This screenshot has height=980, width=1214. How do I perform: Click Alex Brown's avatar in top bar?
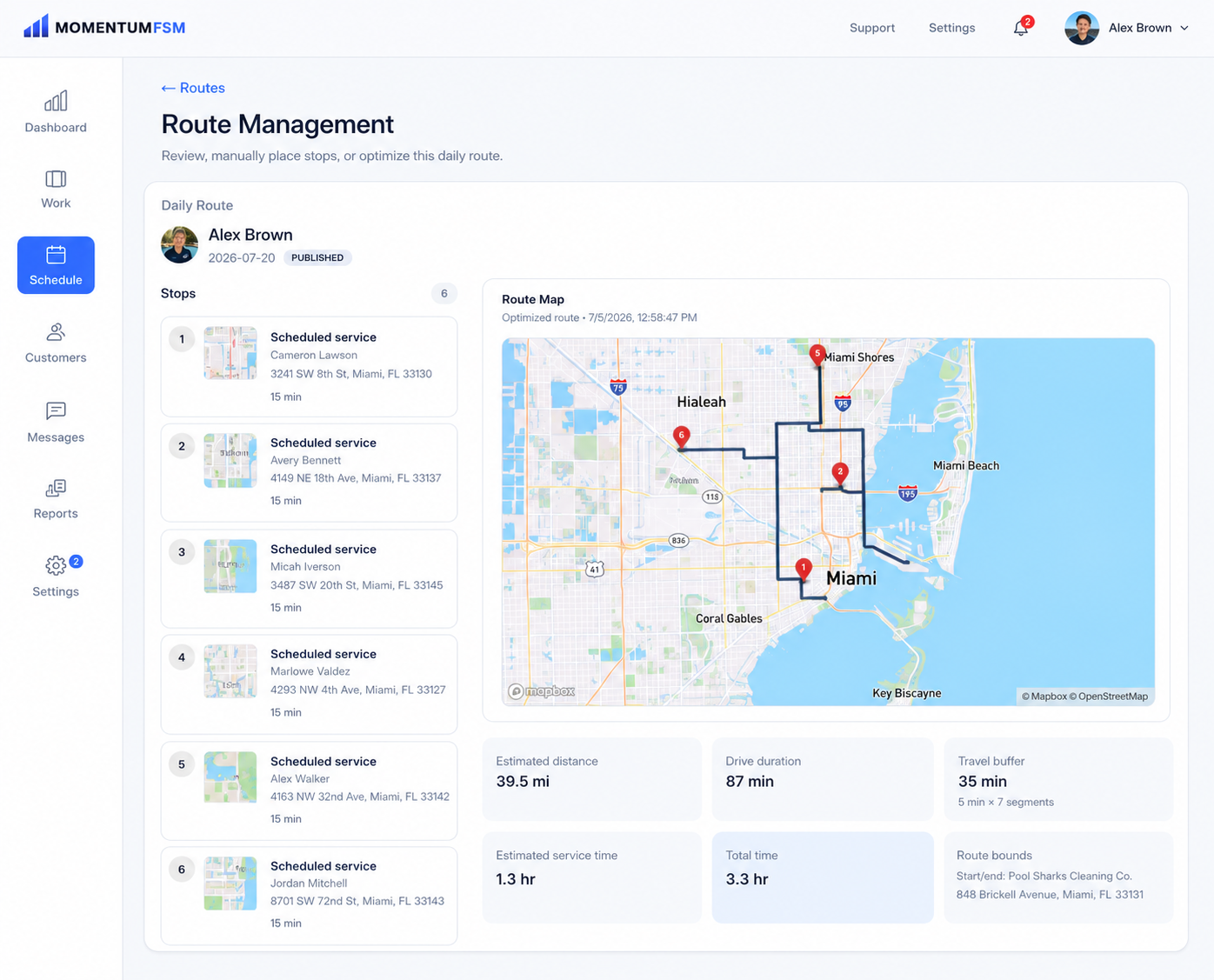[1082, 28]
